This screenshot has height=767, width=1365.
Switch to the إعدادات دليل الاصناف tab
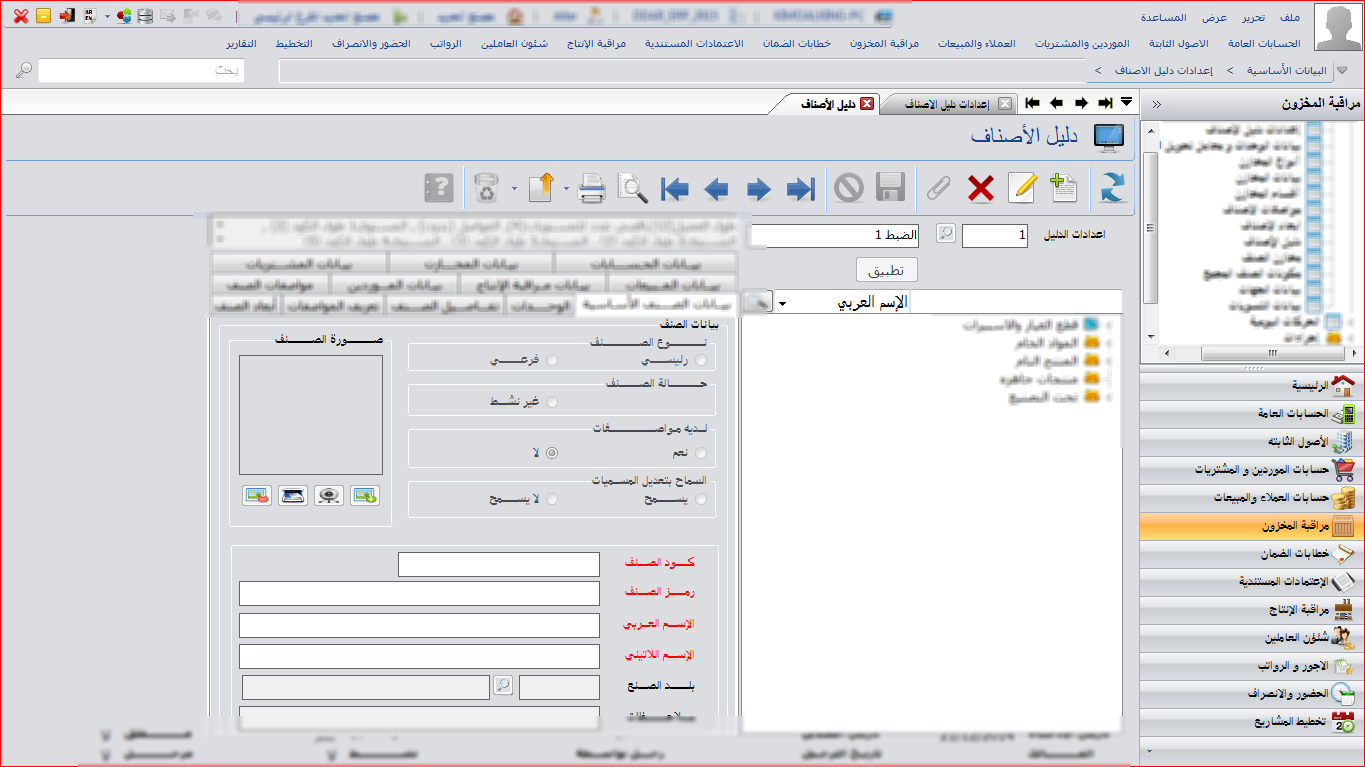pos(946,104)
